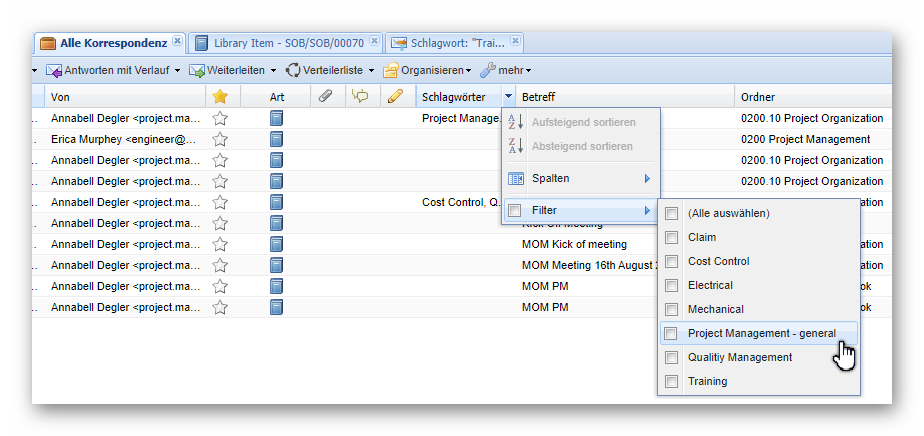
Task: Click document type icon in first row
Action: pos(276,118)
